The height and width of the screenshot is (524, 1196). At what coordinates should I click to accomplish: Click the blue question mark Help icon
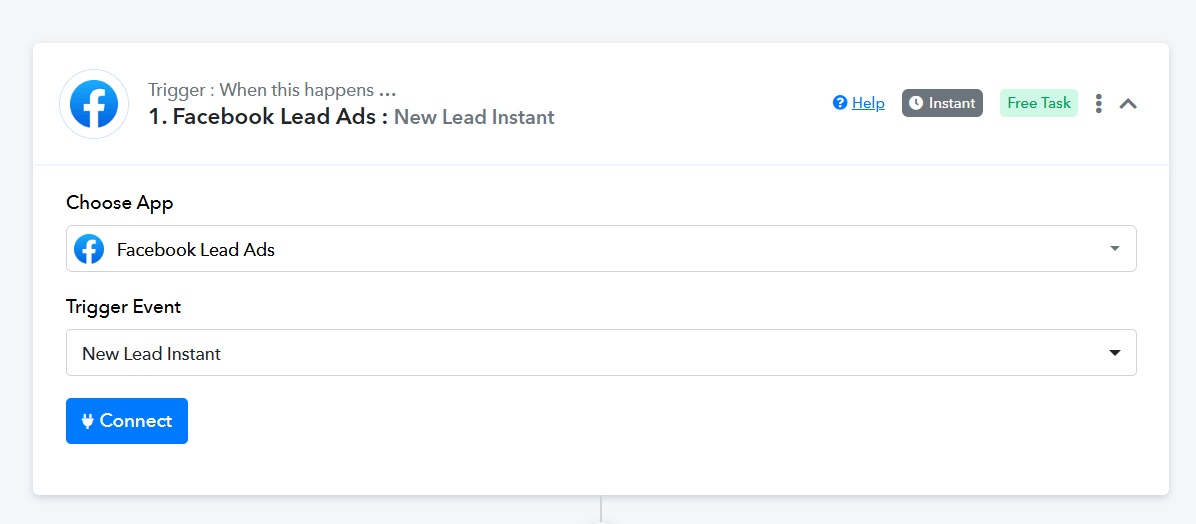click(840, 103)
